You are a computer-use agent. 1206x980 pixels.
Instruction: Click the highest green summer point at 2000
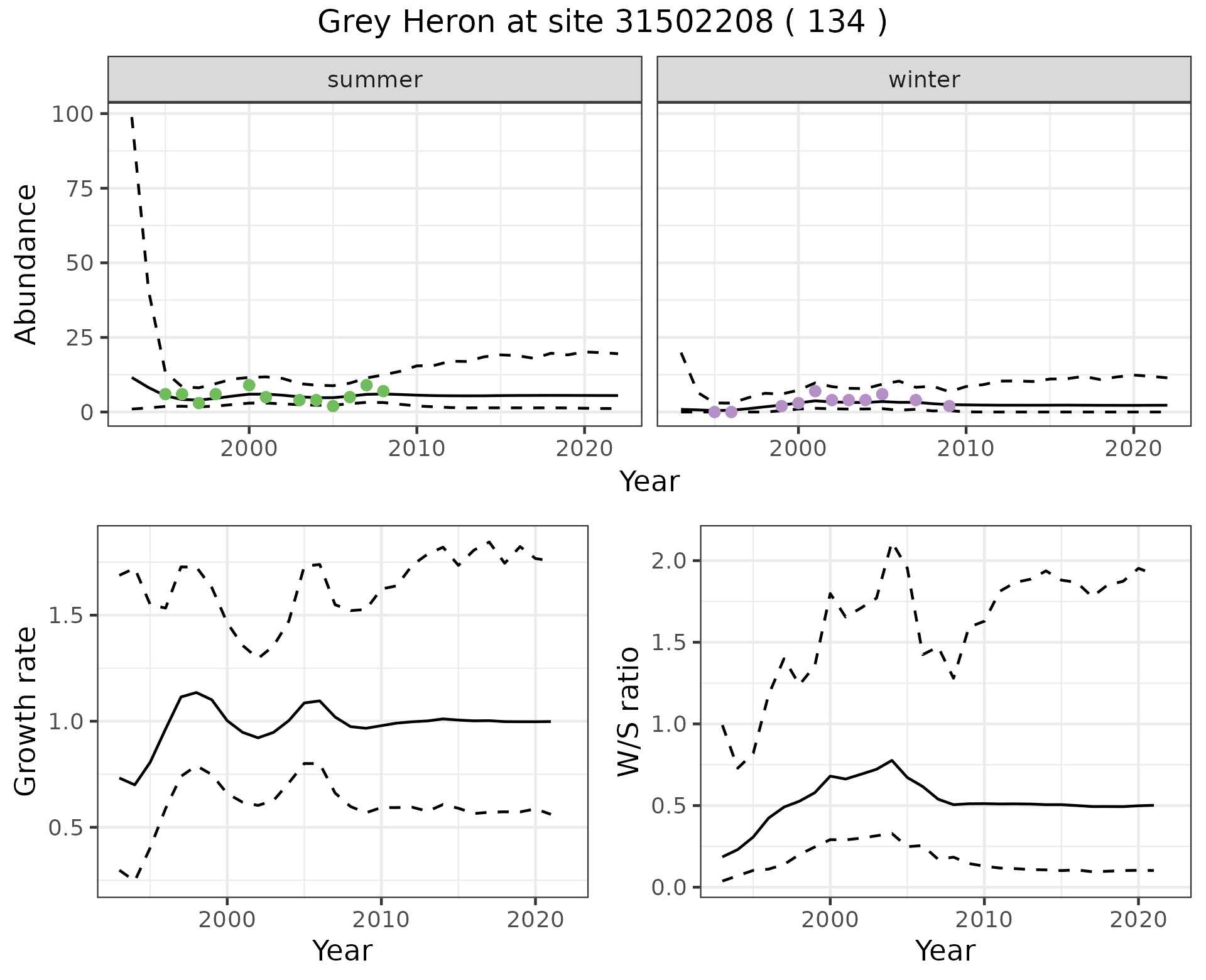249,385
